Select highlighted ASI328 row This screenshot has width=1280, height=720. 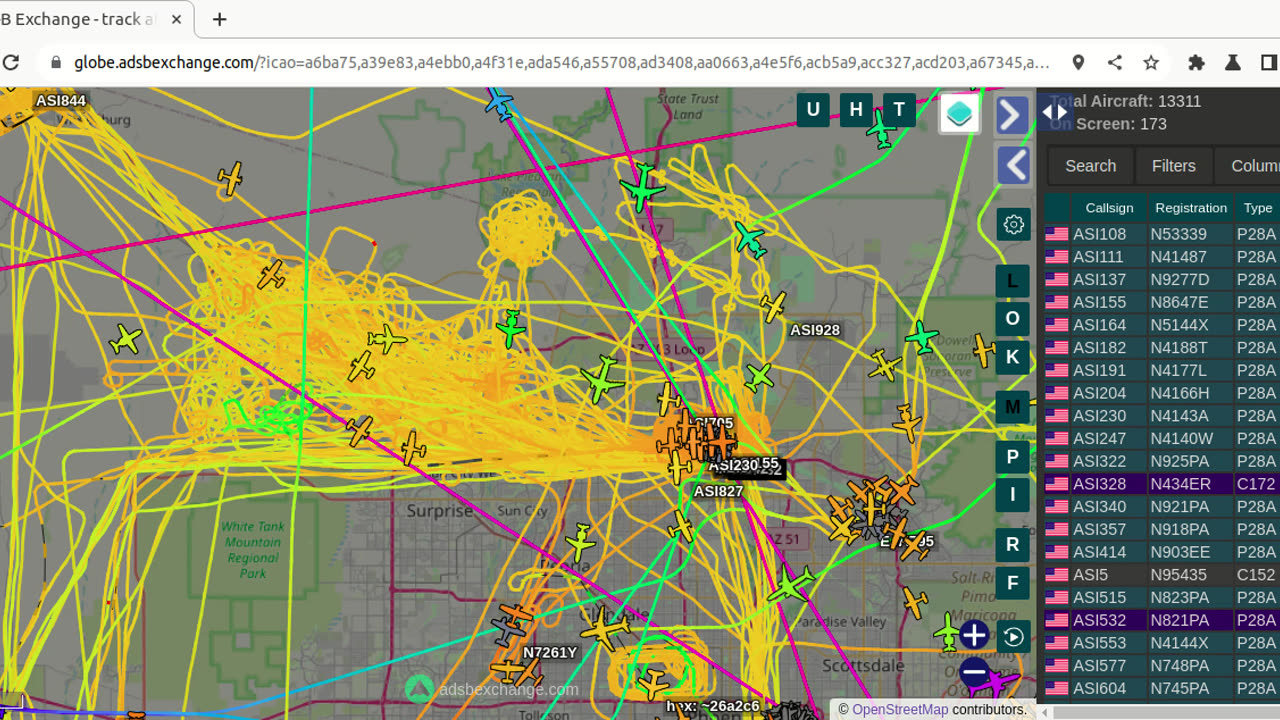(x=1161, y=484)
